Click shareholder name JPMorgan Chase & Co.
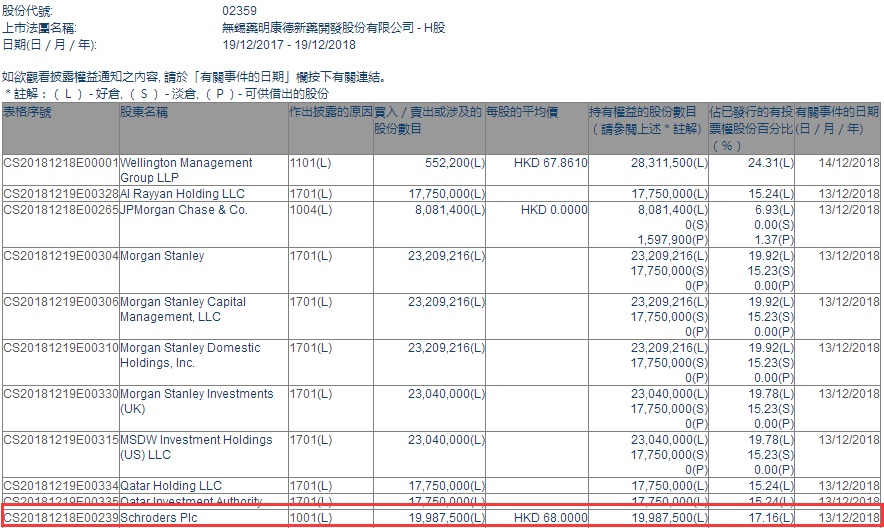884x528 pixels. [x=184, y=210]
